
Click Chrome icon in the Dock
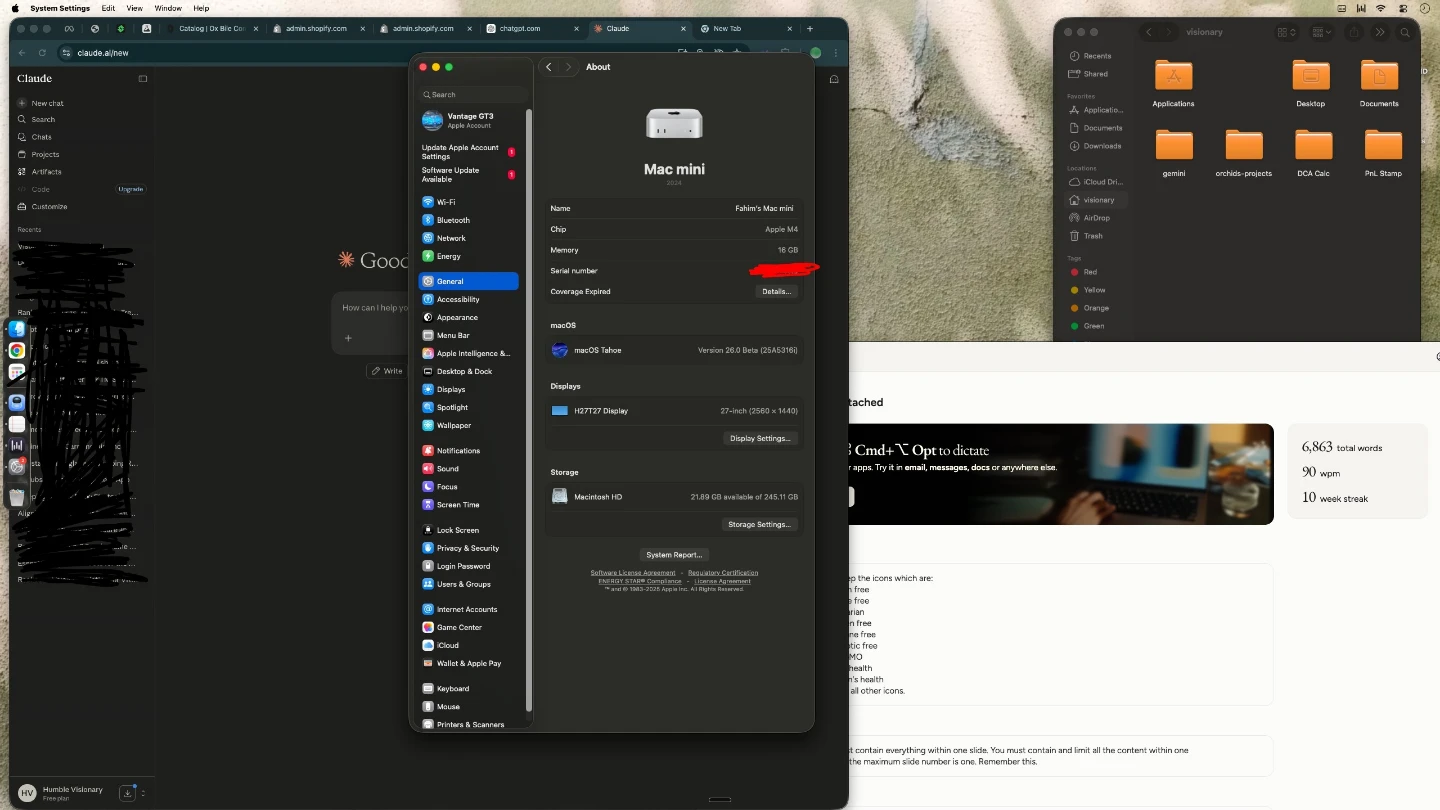17,351
